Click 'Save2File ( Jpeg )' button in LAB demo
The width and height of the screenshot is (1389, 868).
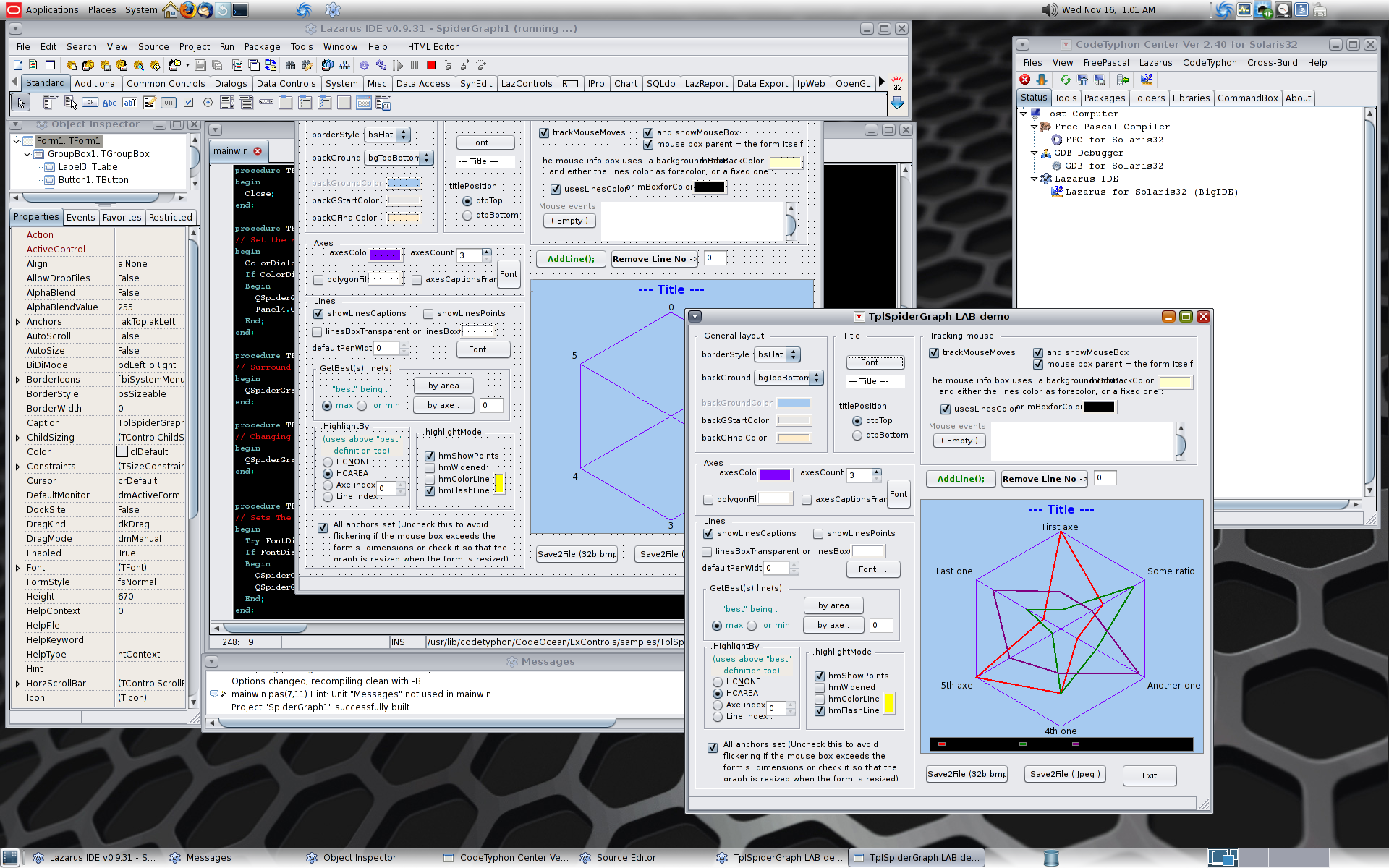(x=1065, y=774)
